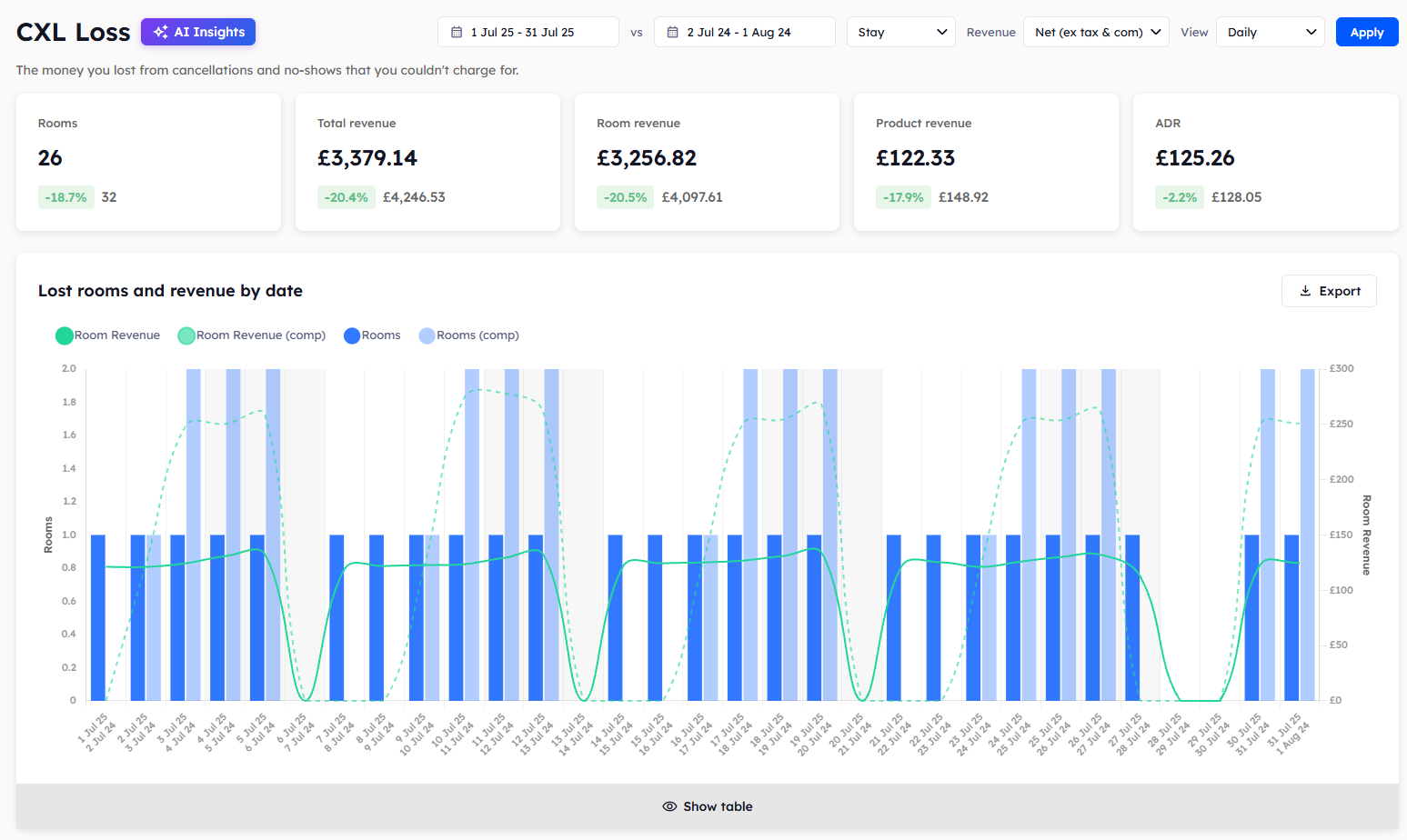This screenshot has height=840, width=1407.
Task: Click the Apply button
Action: point(1367,32)
